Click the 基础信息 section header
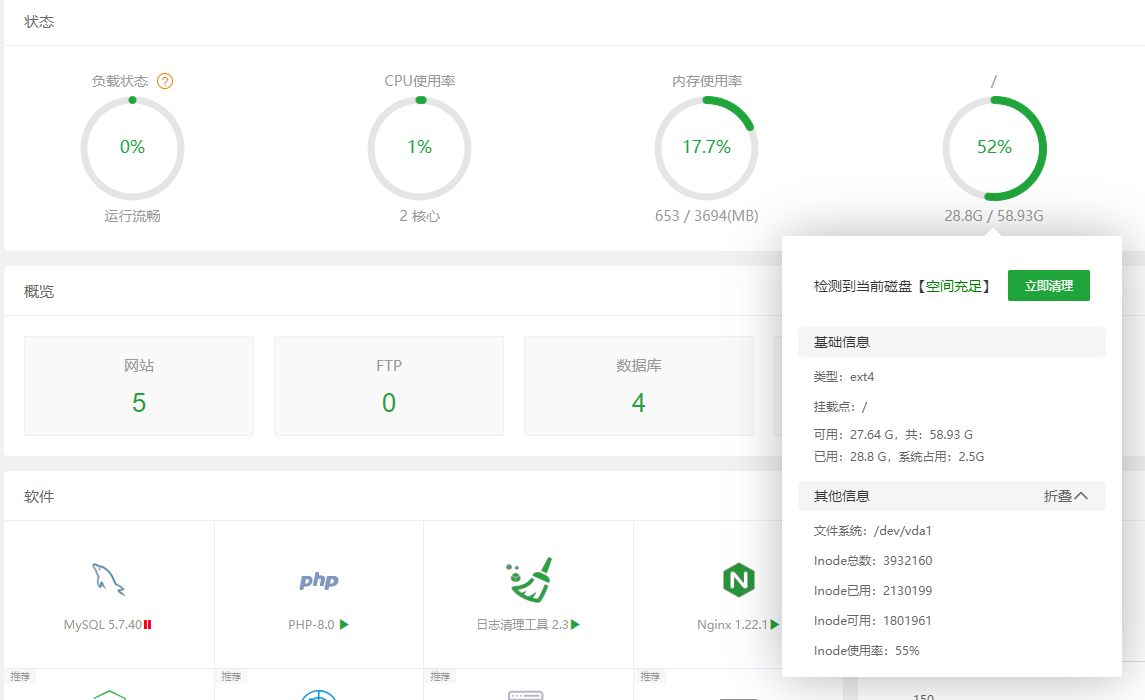Viewport: 1145px width, 700px height. [951, 342]
